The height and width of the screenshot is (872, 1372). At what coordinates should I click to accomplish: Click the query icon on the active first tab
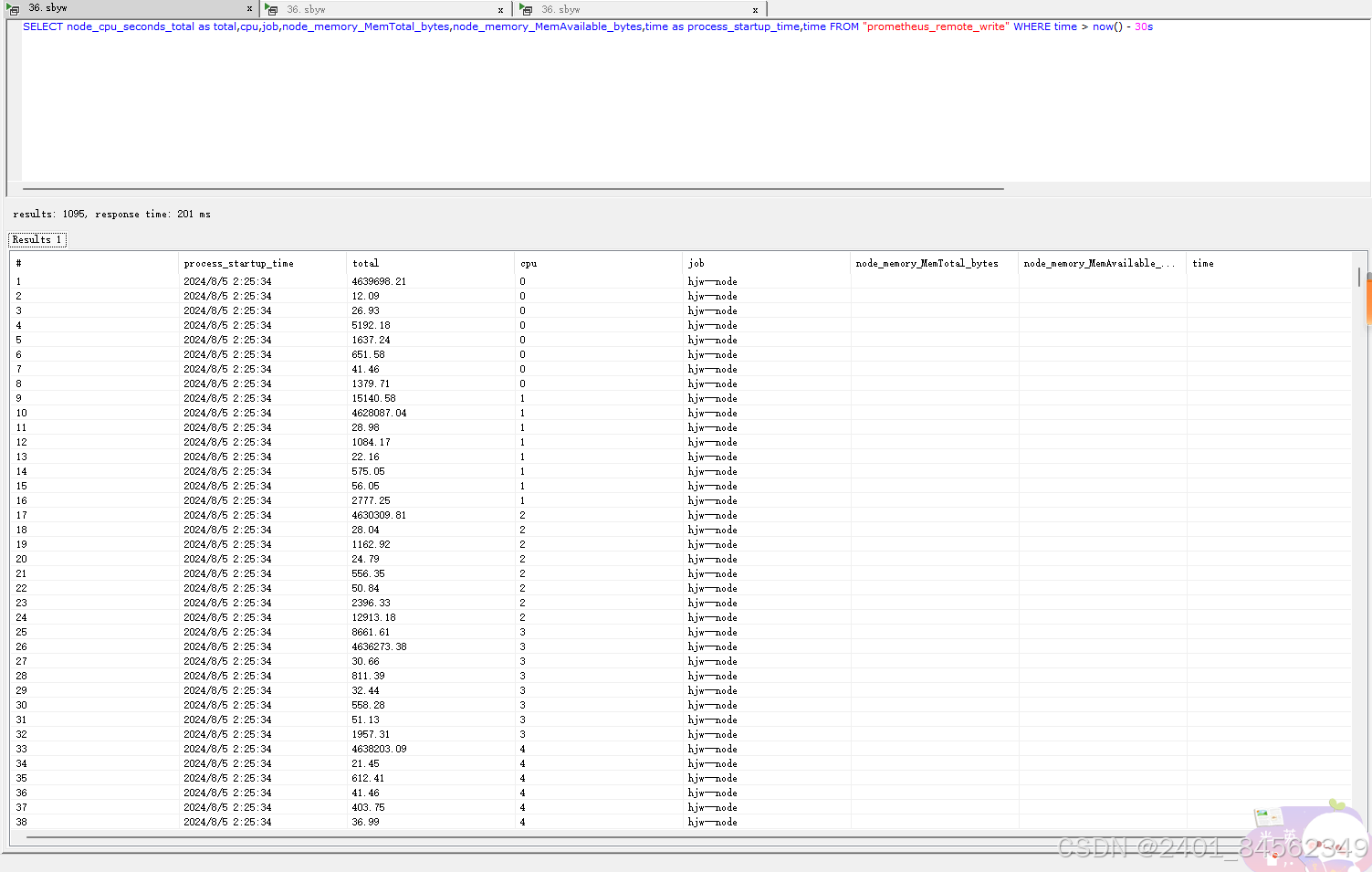pyautogui.click(x=13, y=9)
